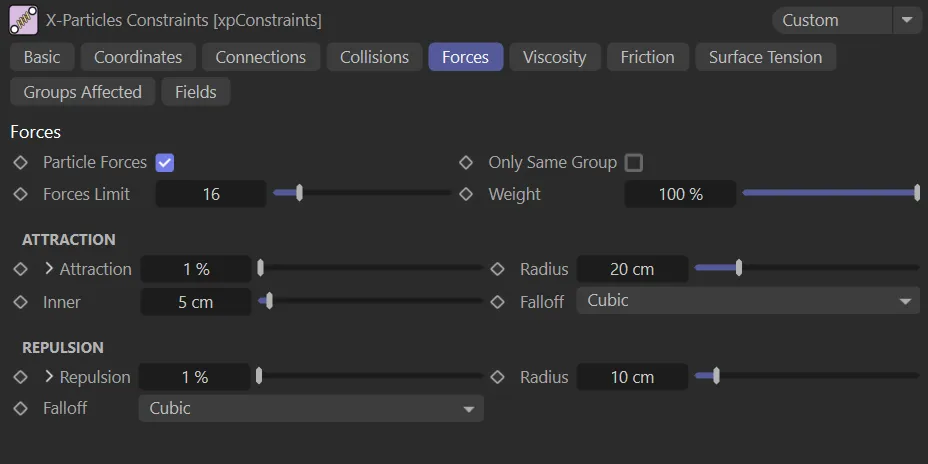The image size is (928, 464).
Task: Expand the Repulsion parameter arrow
Action: tap(49, 377)
